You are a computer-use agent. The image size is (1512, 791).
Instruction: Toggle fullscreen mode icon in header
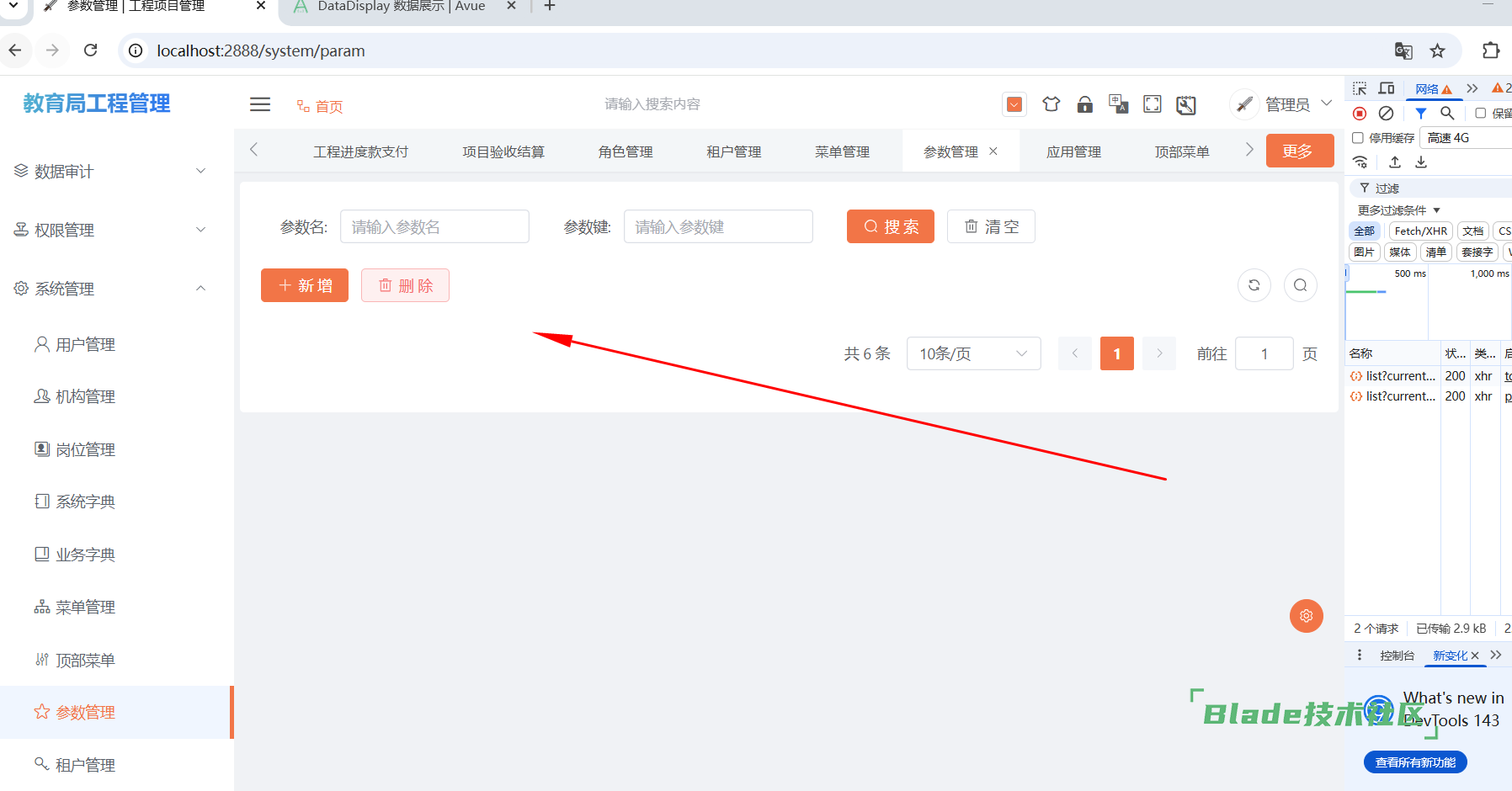point(1152,104)
